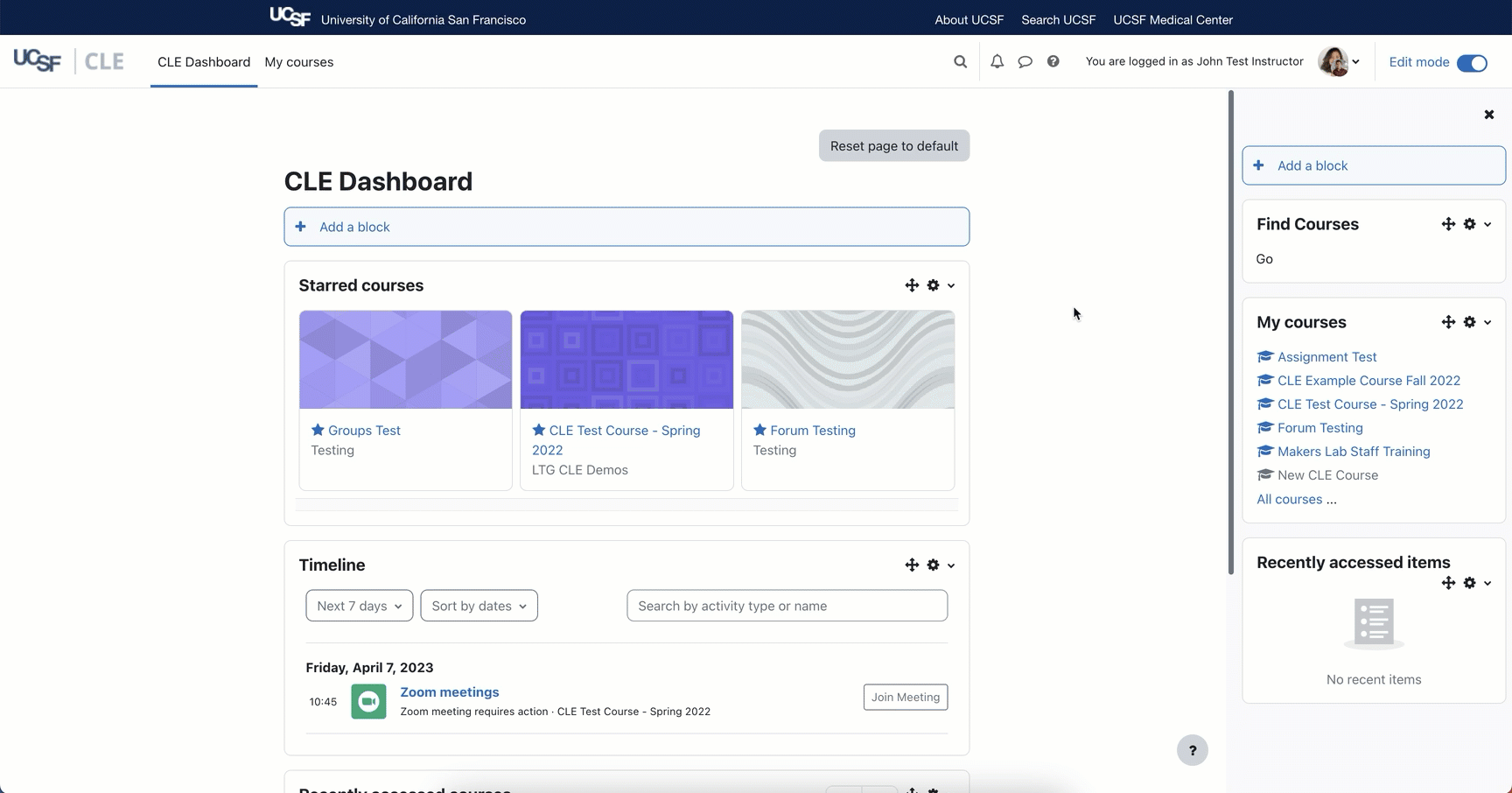1512x793 pixels.
Task: Open the search magnifier icon in the header
Action: pos(960,62)
